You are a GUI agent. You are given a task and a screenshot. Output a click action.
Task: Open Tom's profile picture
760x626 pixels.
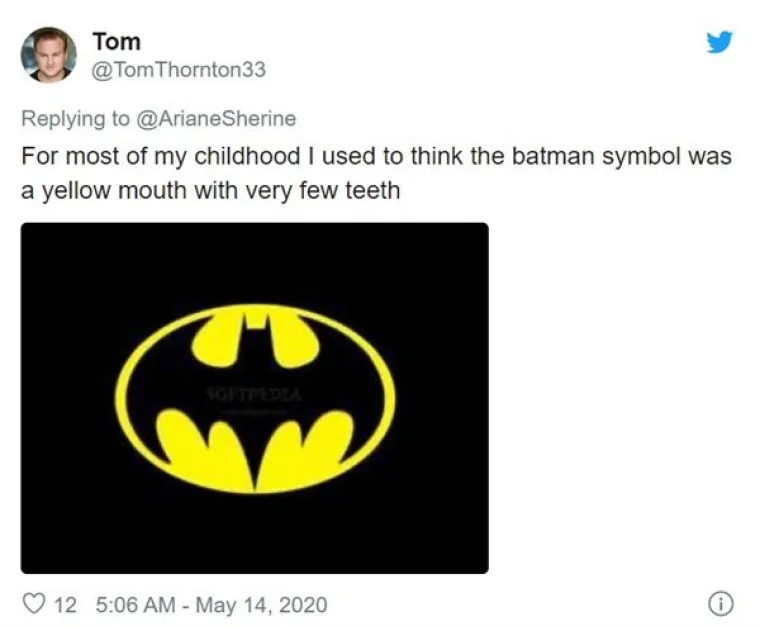pos(48,54)
